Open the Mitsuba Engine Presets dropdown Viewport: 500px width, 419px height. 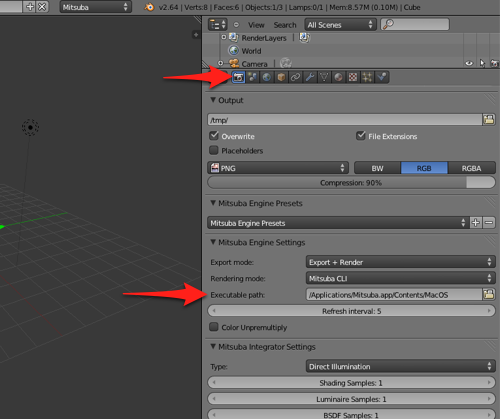tap(338, 223)
